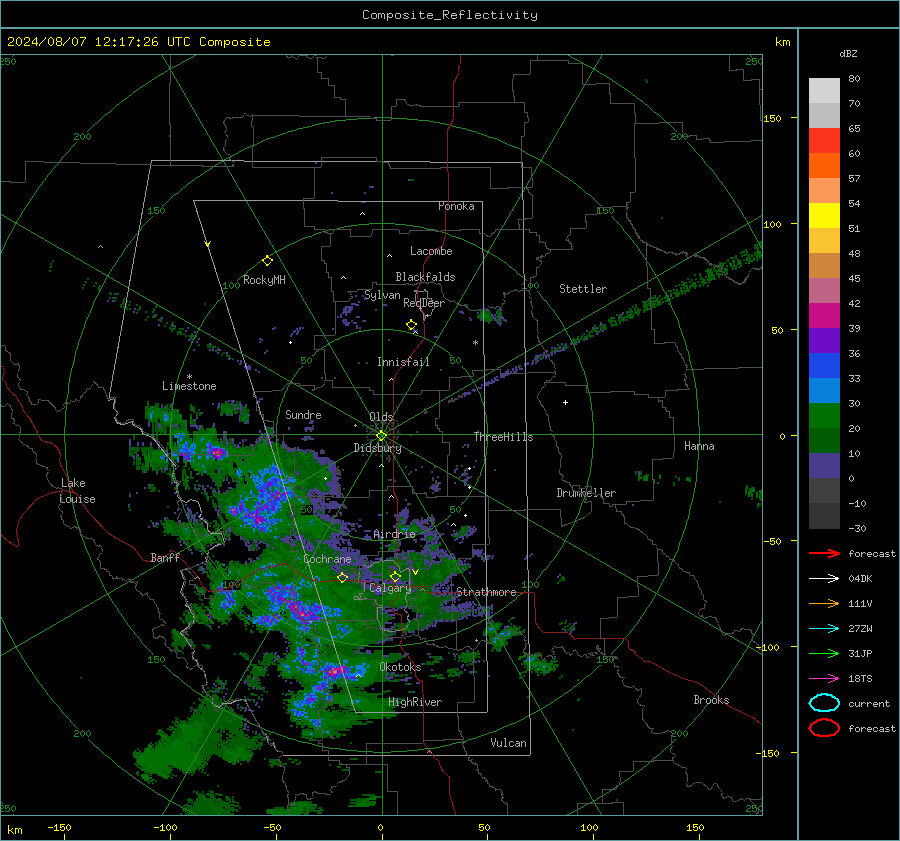Image resolution: width=900 pixels, height=841 pixels.
Task: Click the orange 111V arrow in legend
Action: (824, 603)
